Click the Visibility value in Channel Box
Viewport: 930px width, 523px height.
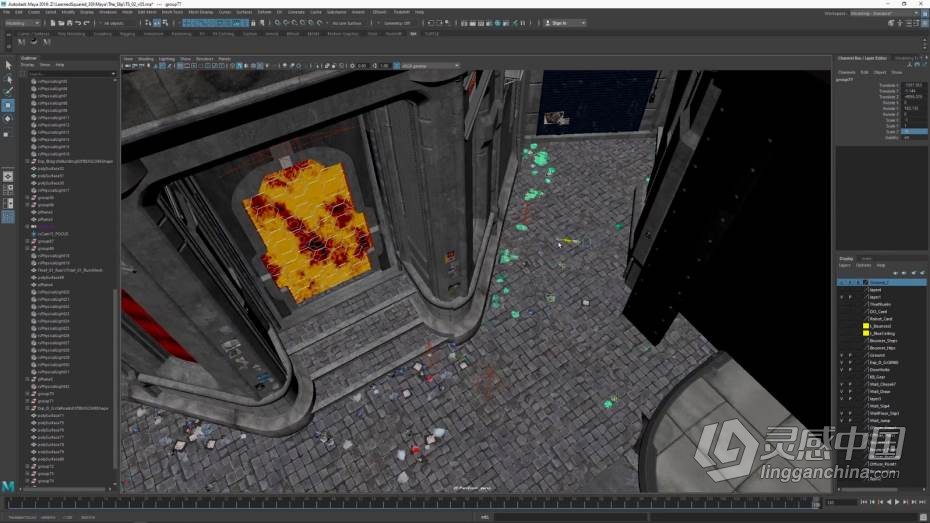pos(913,138)
